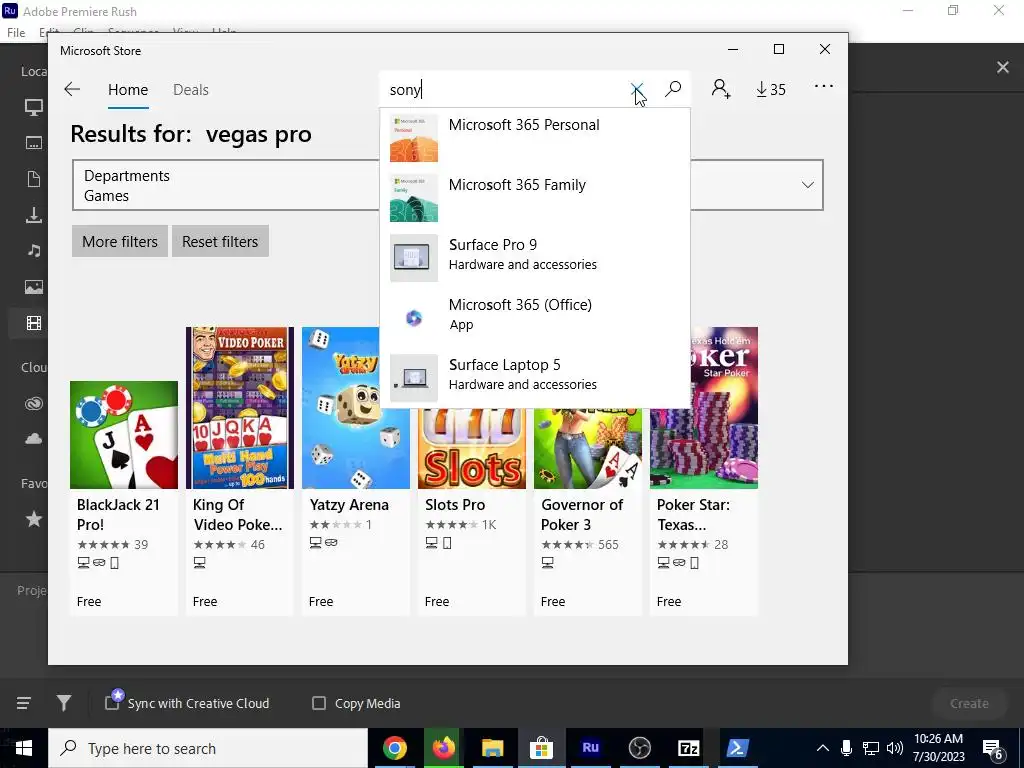
Task: Click the taskbar clock showing 10:26 AM
Action: 938,748
